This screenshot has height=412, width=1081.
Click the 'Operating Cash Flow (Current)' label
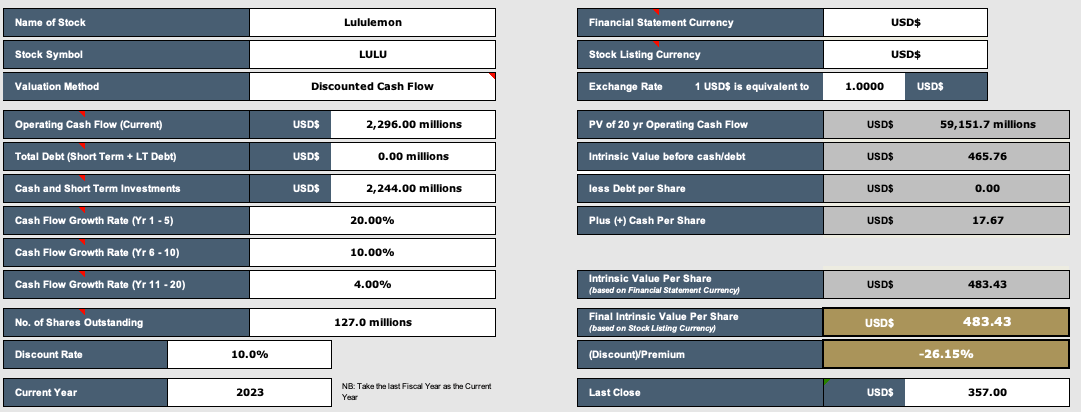[x=127, y=125]
